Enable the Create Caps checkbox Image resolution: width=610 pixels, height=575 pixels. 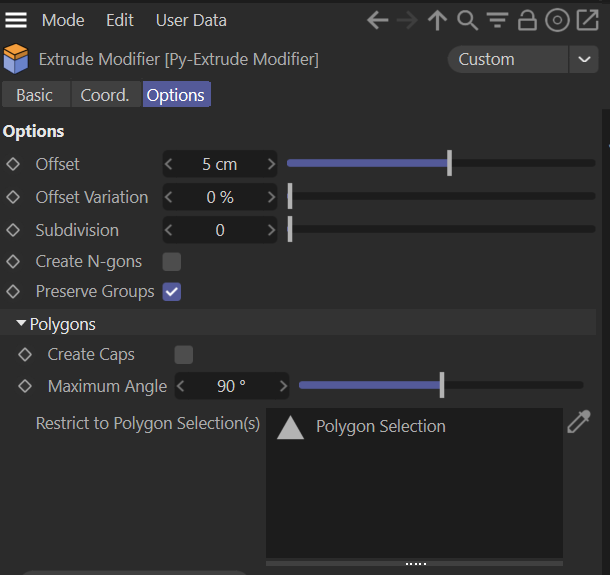[x=183, y=355]
